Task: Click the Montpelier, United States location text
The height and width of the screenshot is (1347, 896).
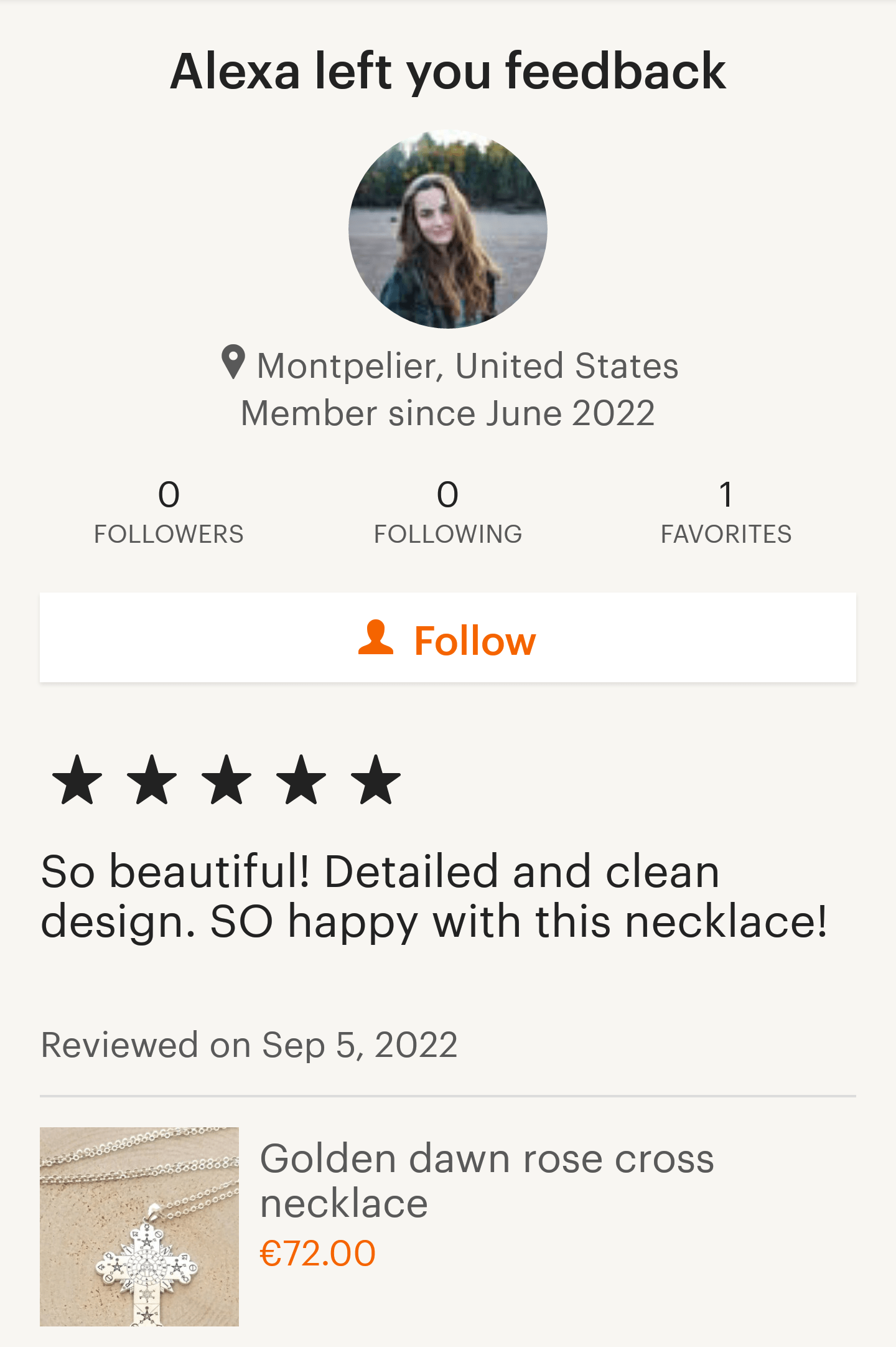Action: (x=467, y=365)
